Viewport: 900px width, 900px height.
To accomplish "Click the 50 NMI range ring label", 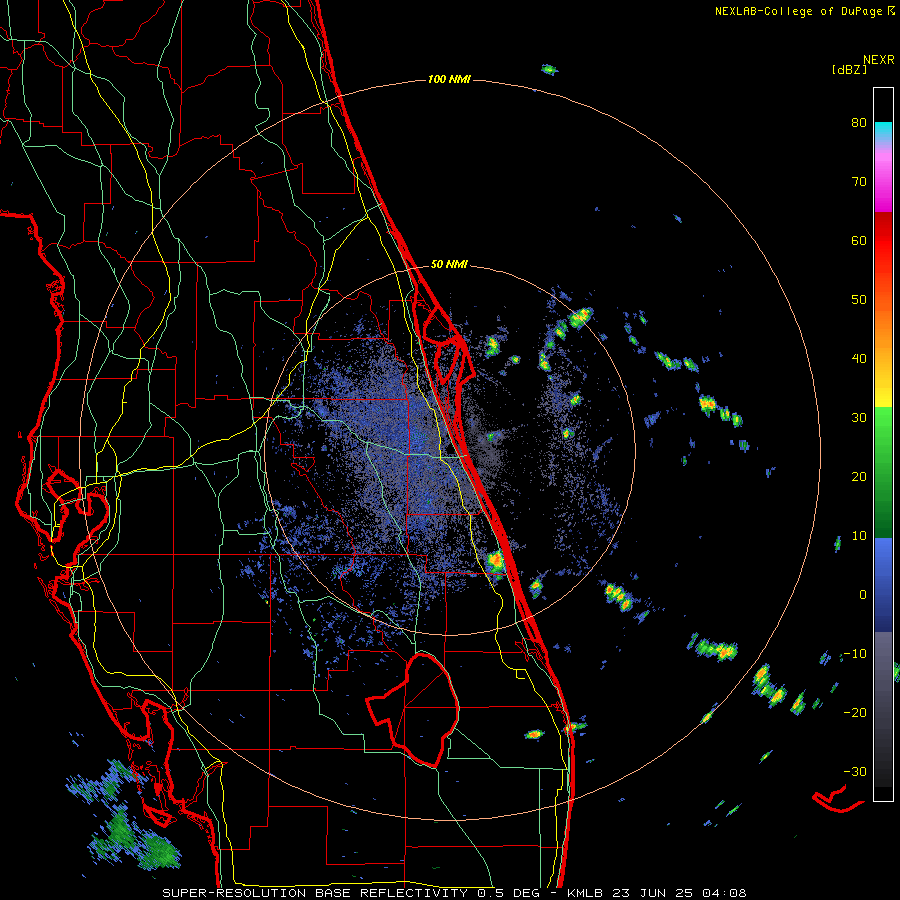I will pyautogui.click(x=449, y=264).
